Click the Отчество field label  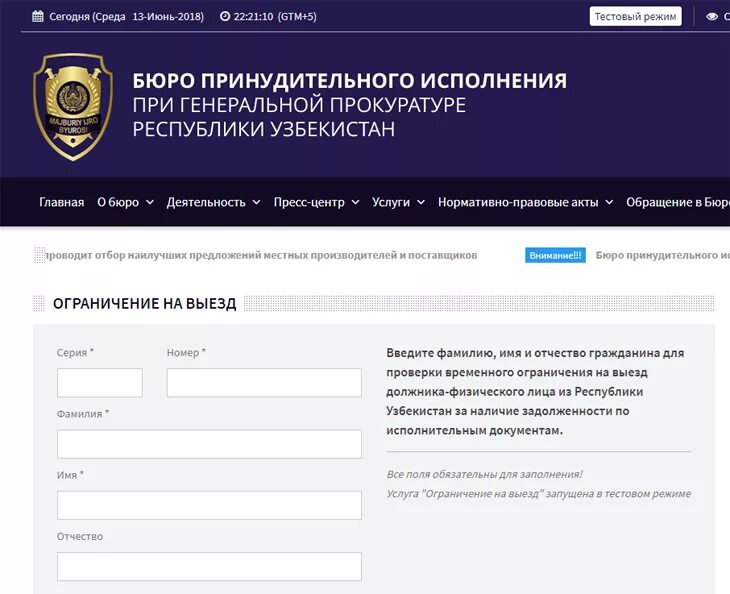pyautogui.click(x=80, y=536)
